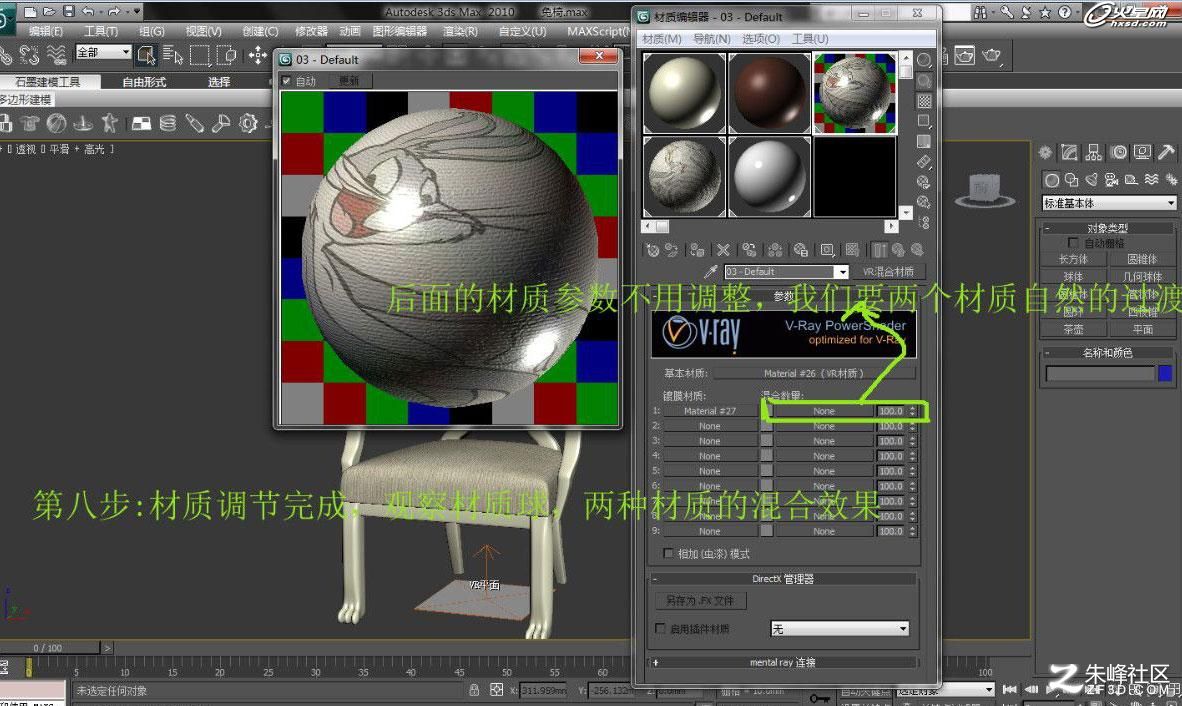Click the teapot Render Production icon
This screenshot has width=1182, height=706.
pyautogui.click(x=991, y=55)
